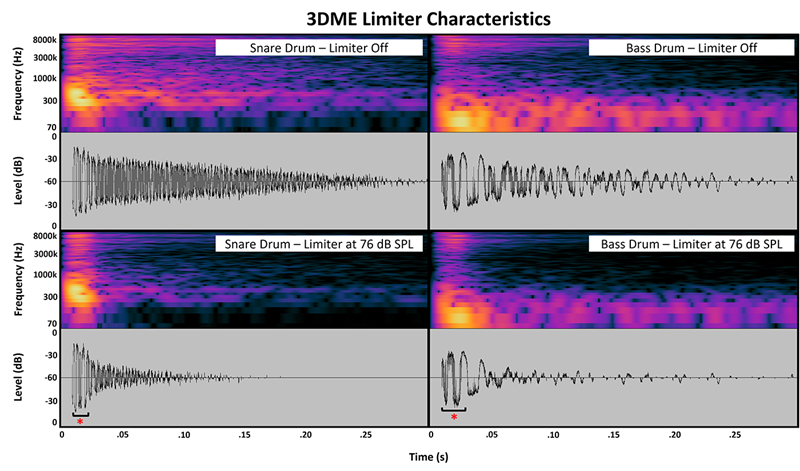This screenshot has width=800, height=471.
Task: Click the 8000k tick on Limiter Off frequency axis
Action: (45, 40)
